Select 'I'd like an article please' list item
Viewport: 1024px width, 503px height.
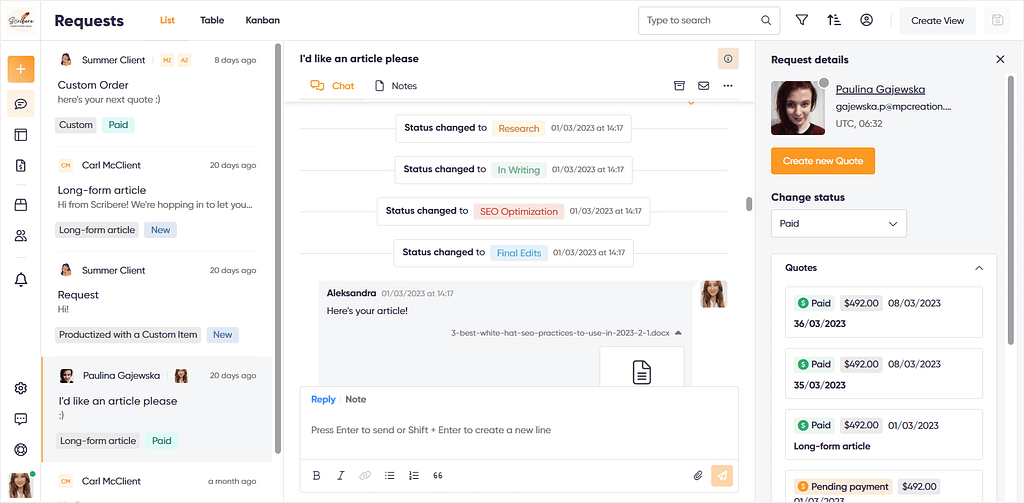pos(157,410)
